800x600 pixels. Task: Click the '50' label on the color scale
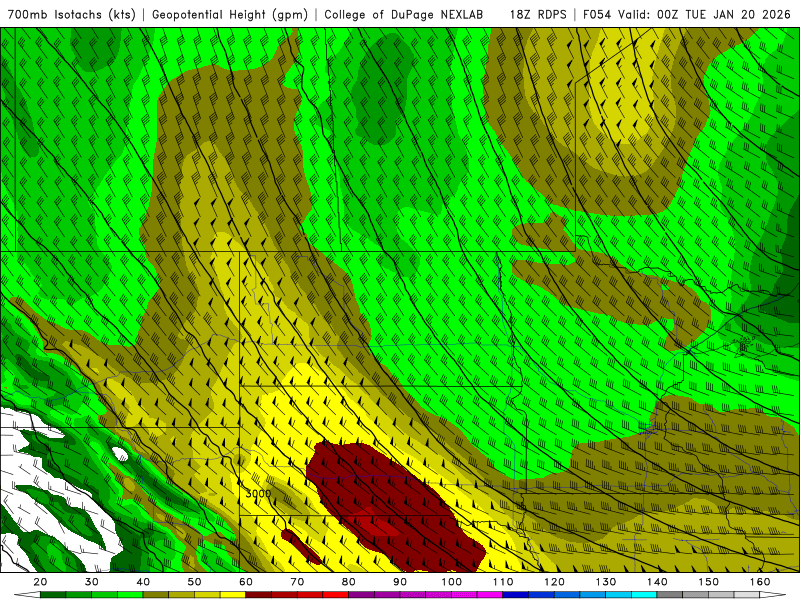click(x=194, y=582)
